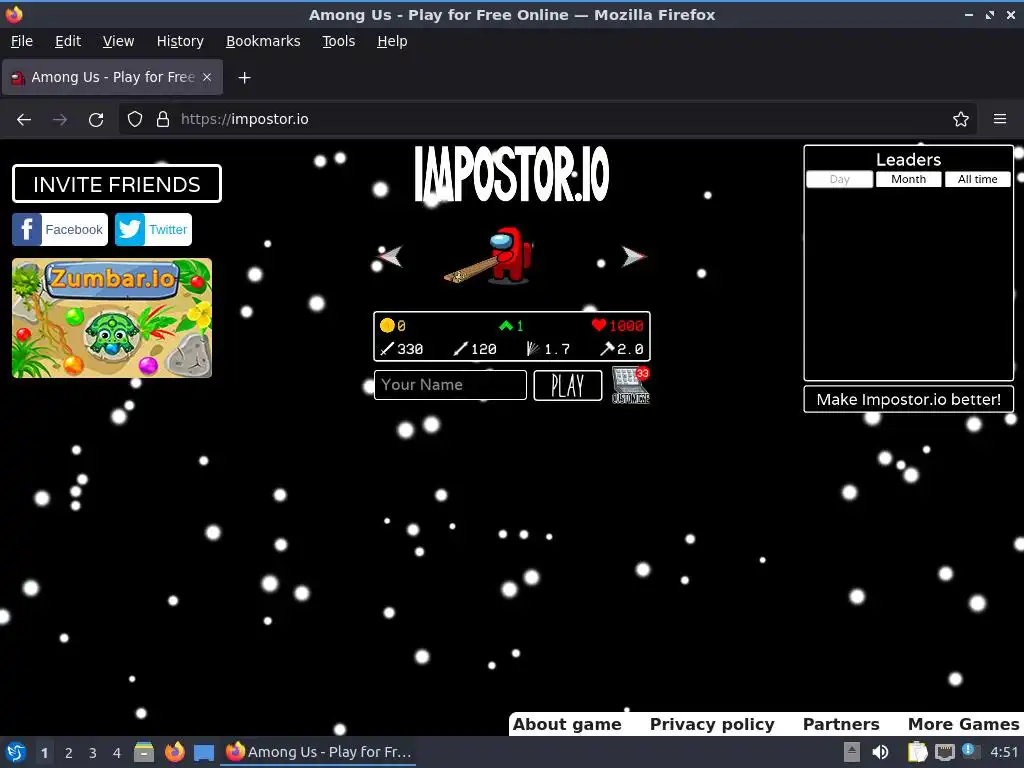Open the INVITE FRIENDS button
Image resolution: width=1024 pixels, height=768 pixels.
[x=117, y=184]
